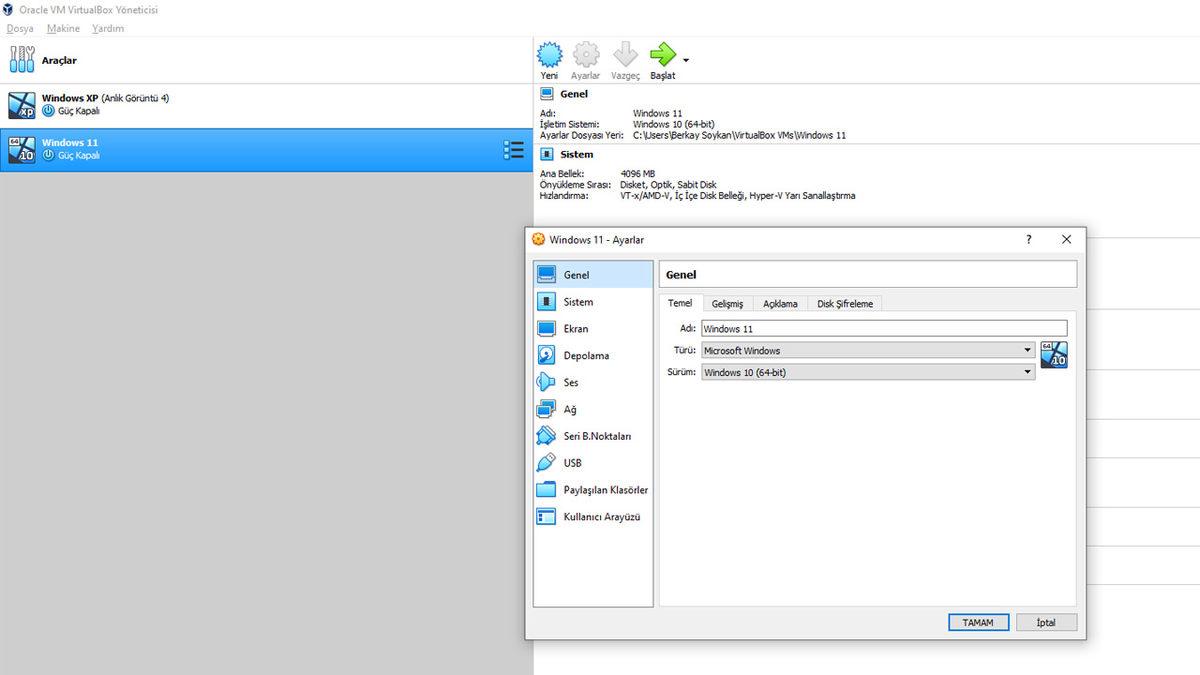Select the Seri B.Noktaları page
Viewport: 1200px width, 675px height.
[x=546, y=435]
